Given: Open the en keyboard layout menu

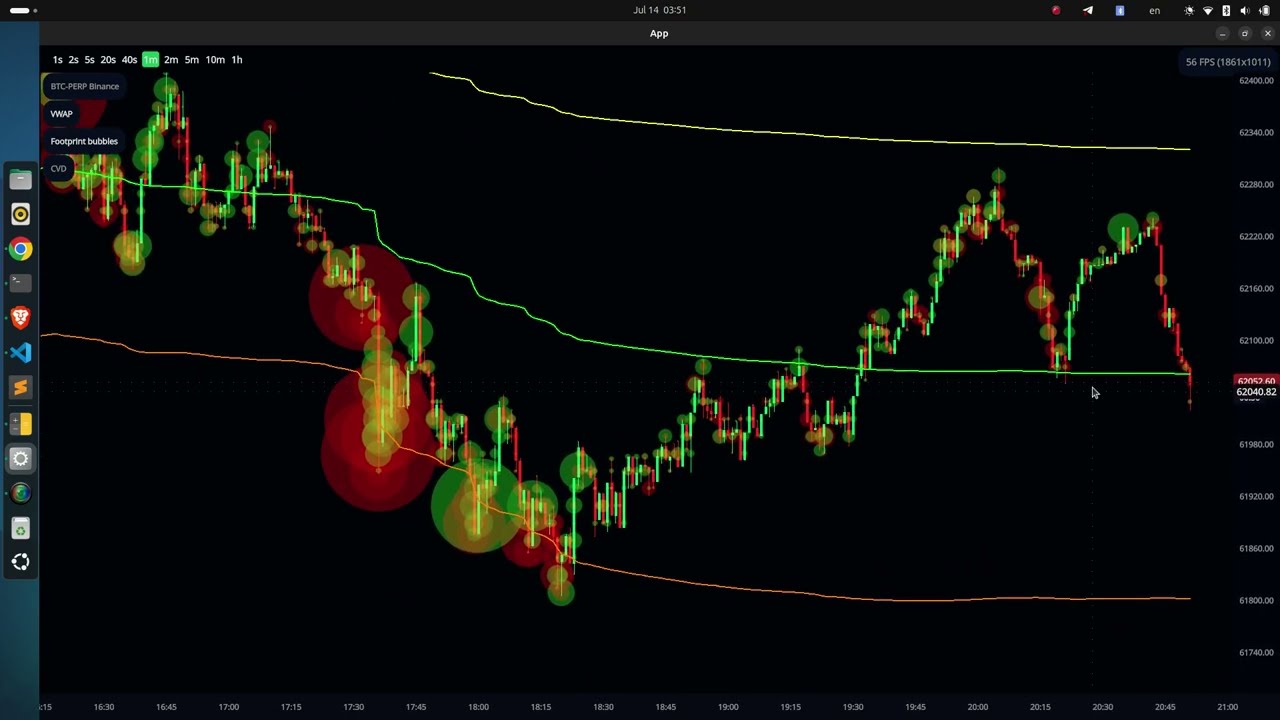Looking at the screenshot, I should click(x=1155, y=10).
